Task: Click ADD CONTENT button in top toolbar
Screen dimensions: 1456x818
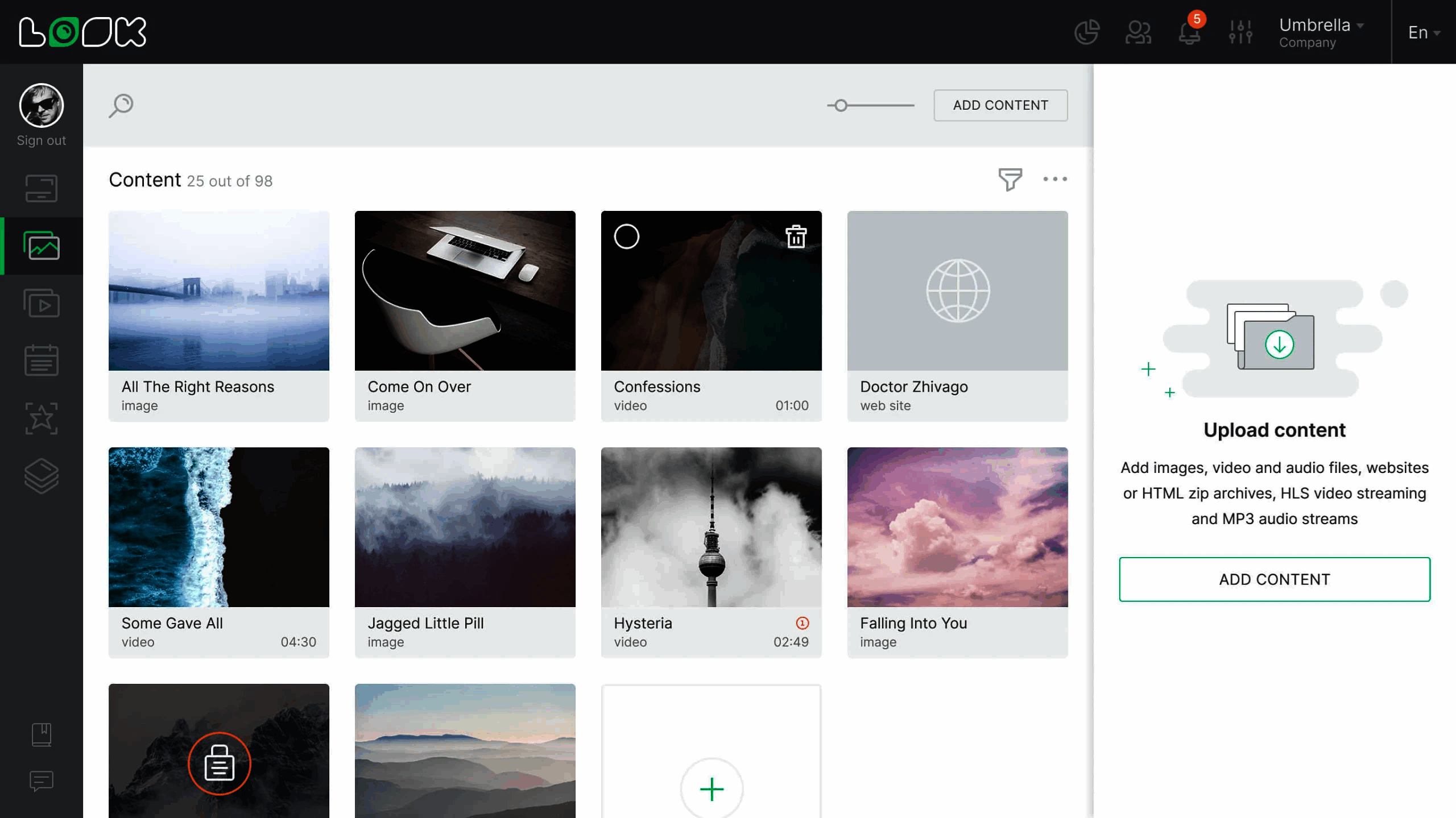Action: coord(1000,105)
